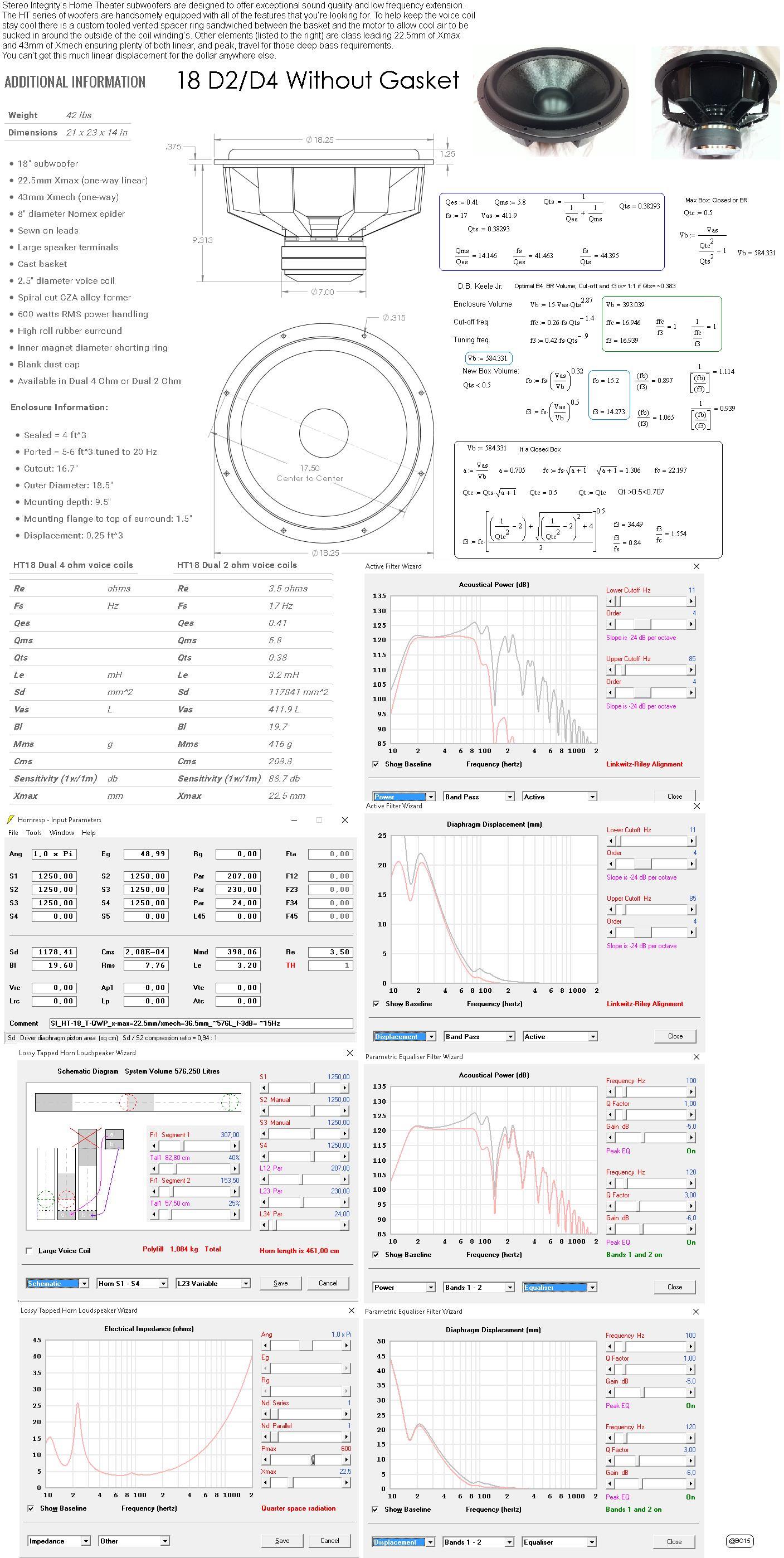Click "Quarter space radiation" text
The height and width of the screenshot is (1558, 784).
click(x=299, y=1508)
